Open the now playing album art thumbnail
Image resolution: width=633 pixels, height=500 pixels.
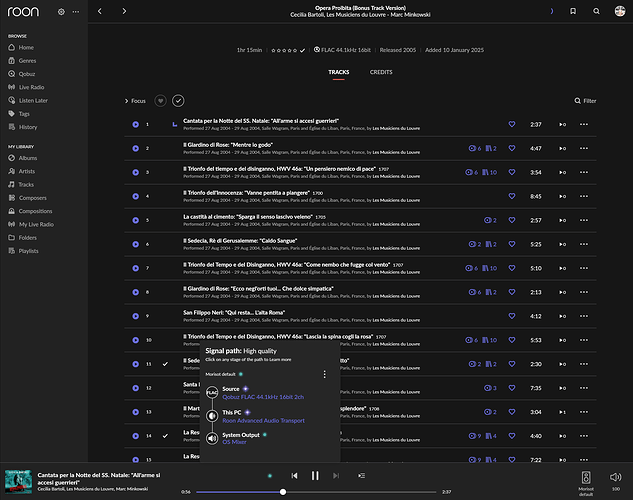point(18,481)
